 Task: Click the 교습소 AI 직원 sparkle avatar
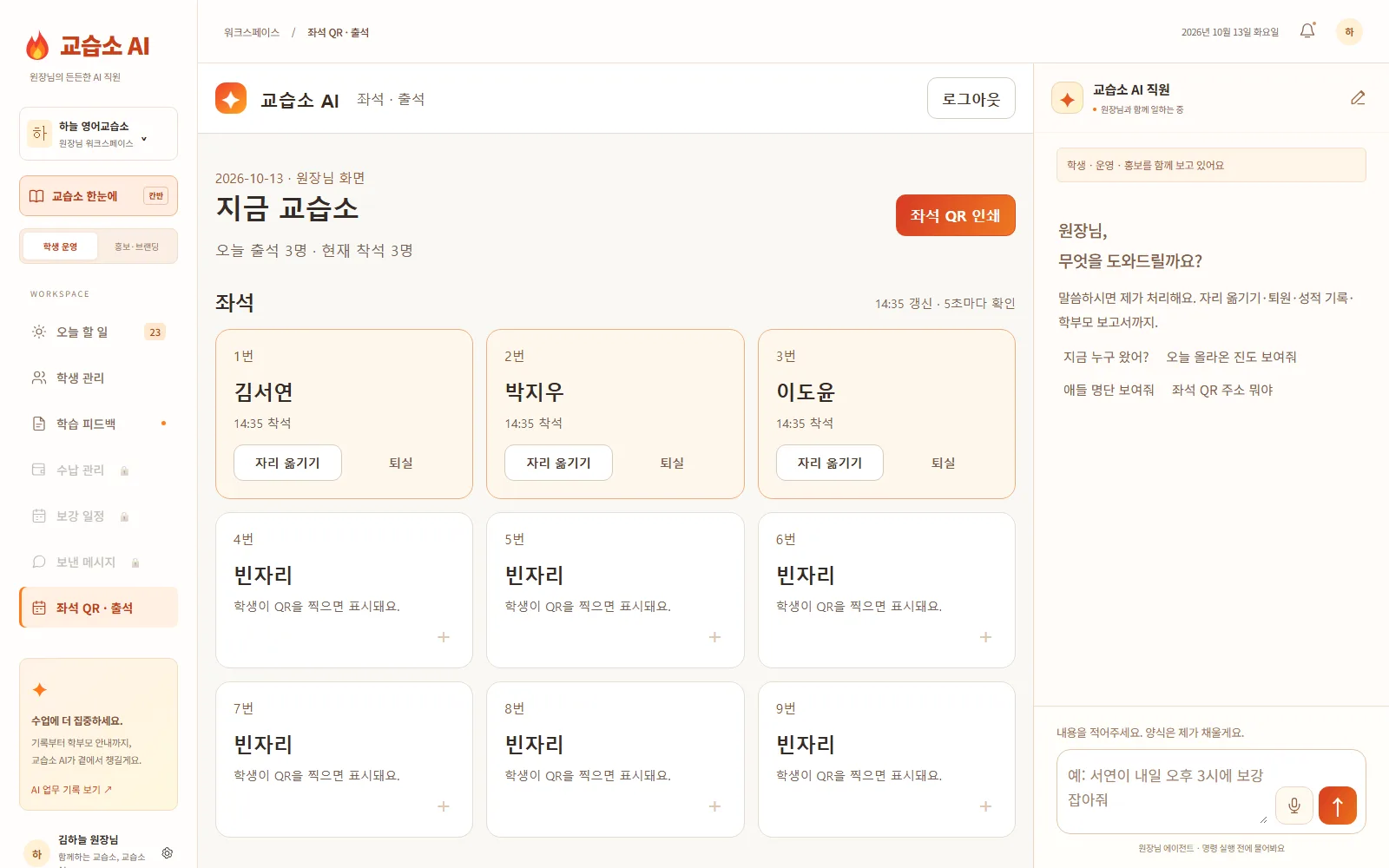click(1067, 99)
